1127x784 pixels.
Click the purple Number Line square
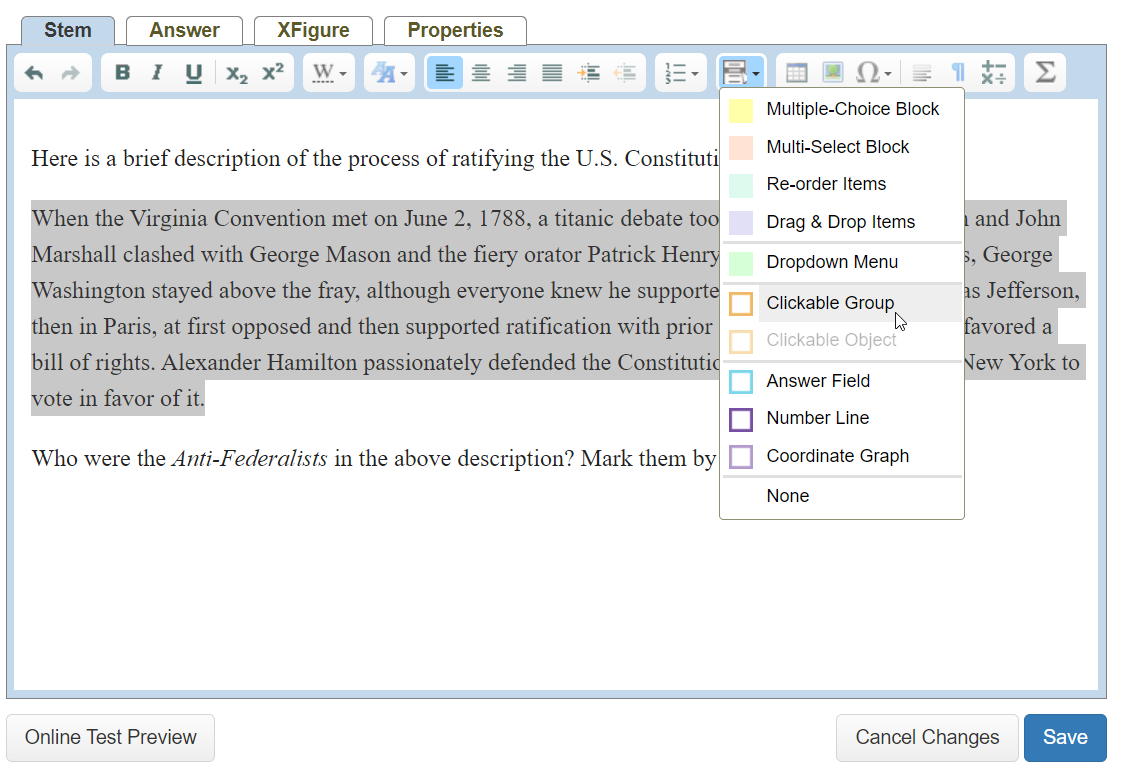[x=741, y=420]
